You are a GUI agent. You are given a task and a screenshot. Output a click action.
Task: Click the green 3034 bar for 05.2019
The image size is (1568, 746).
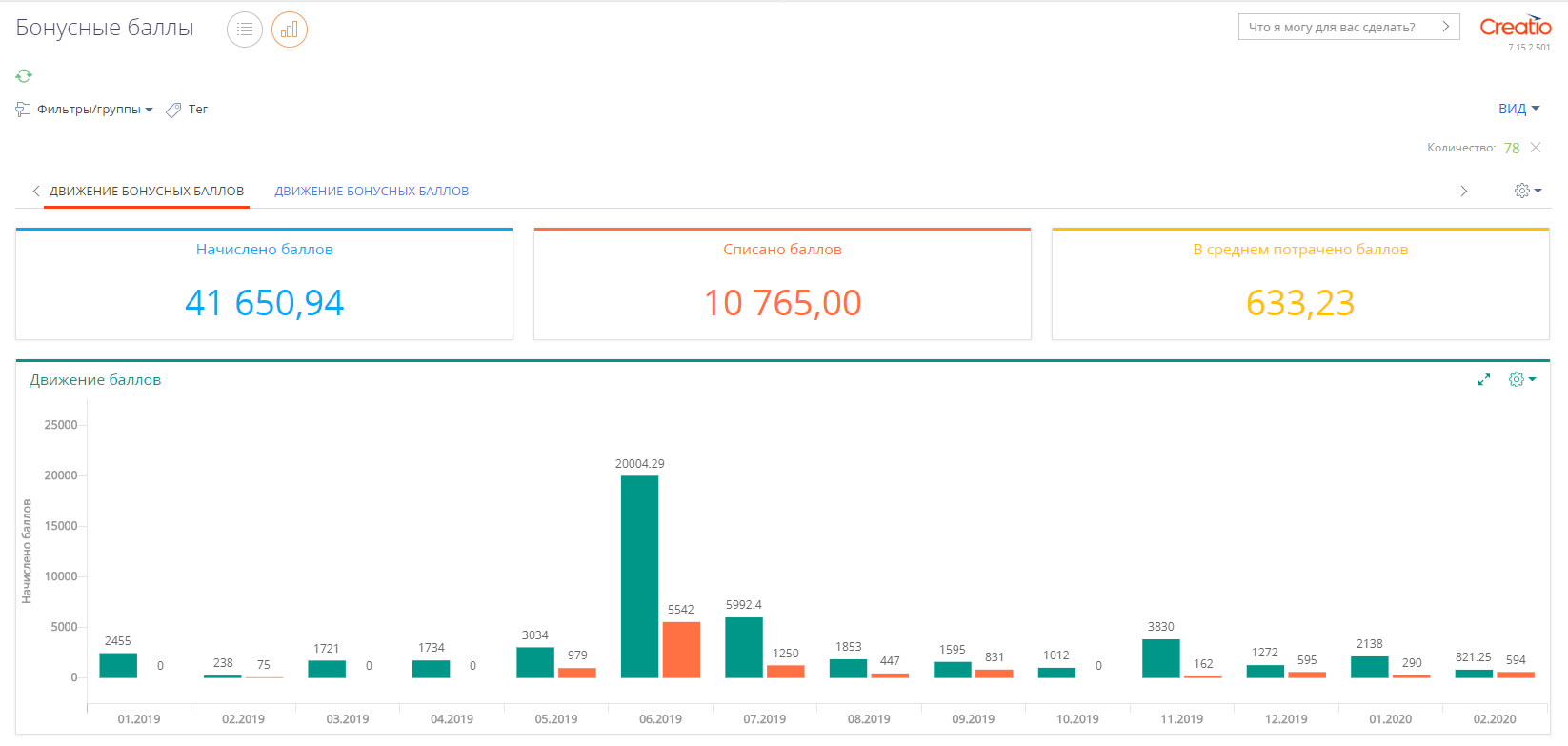535,663
